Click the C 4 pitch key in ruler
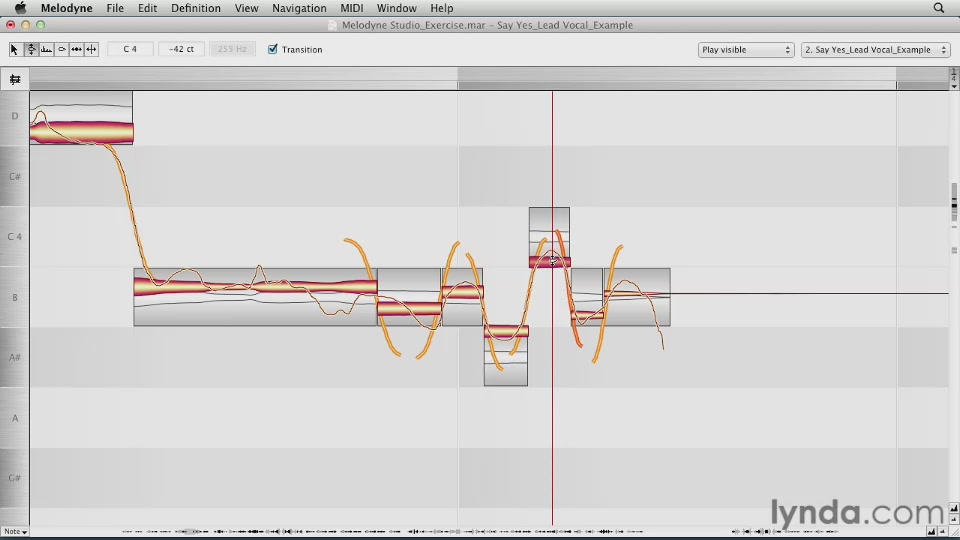Image resolution: width=960 pixels, height=540 pixels. click(15, 236)
